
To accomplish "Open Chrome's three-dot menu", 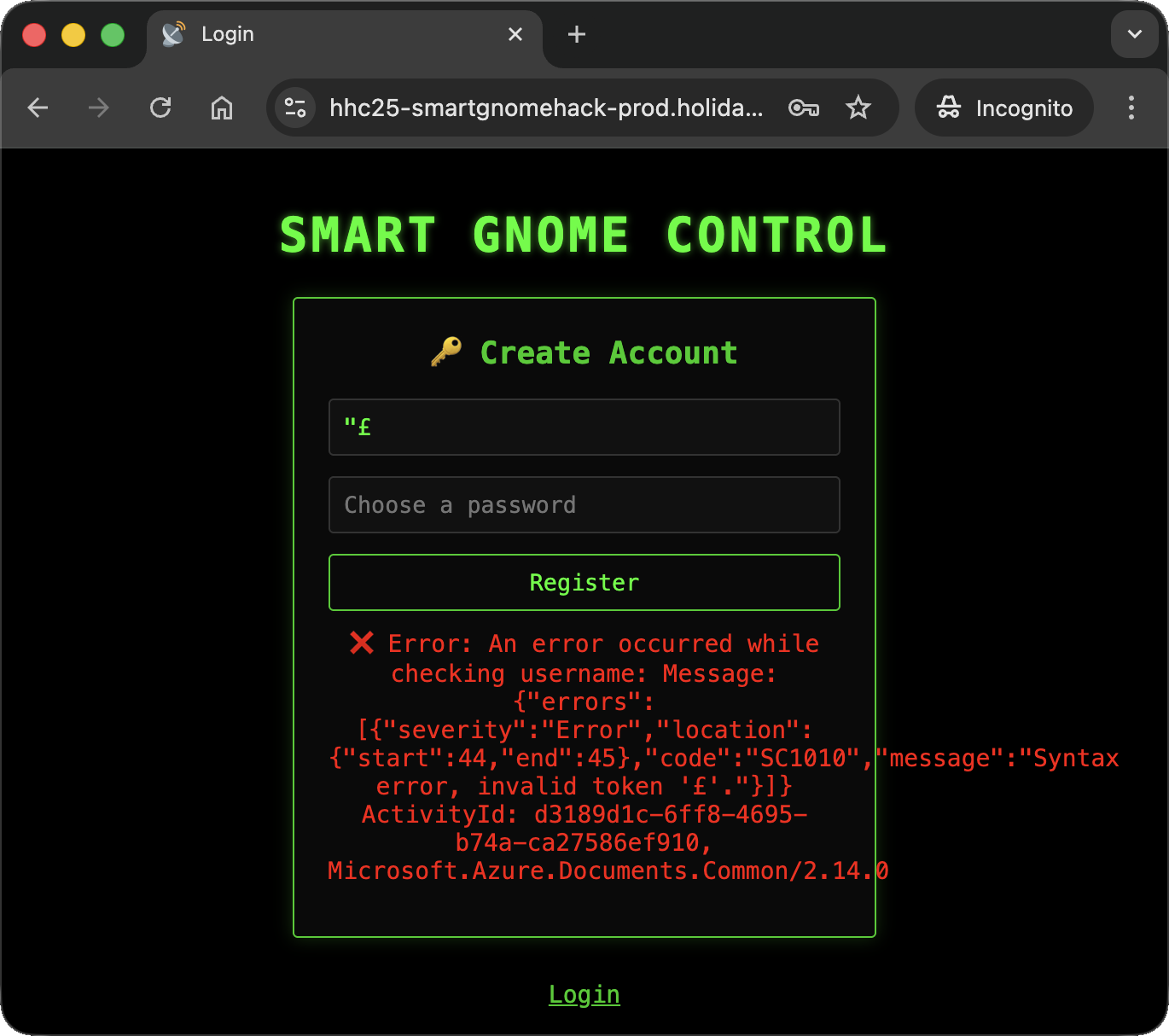I will click(1131, 108).
